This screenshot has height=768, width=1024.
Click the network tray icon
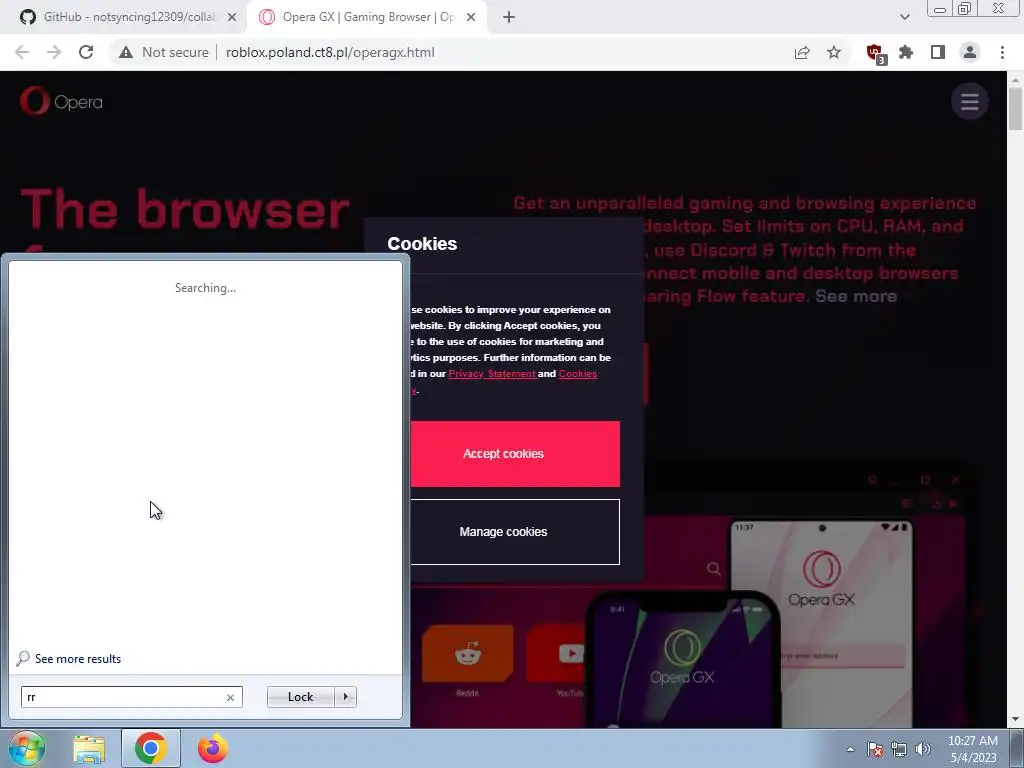click(899, 749)
